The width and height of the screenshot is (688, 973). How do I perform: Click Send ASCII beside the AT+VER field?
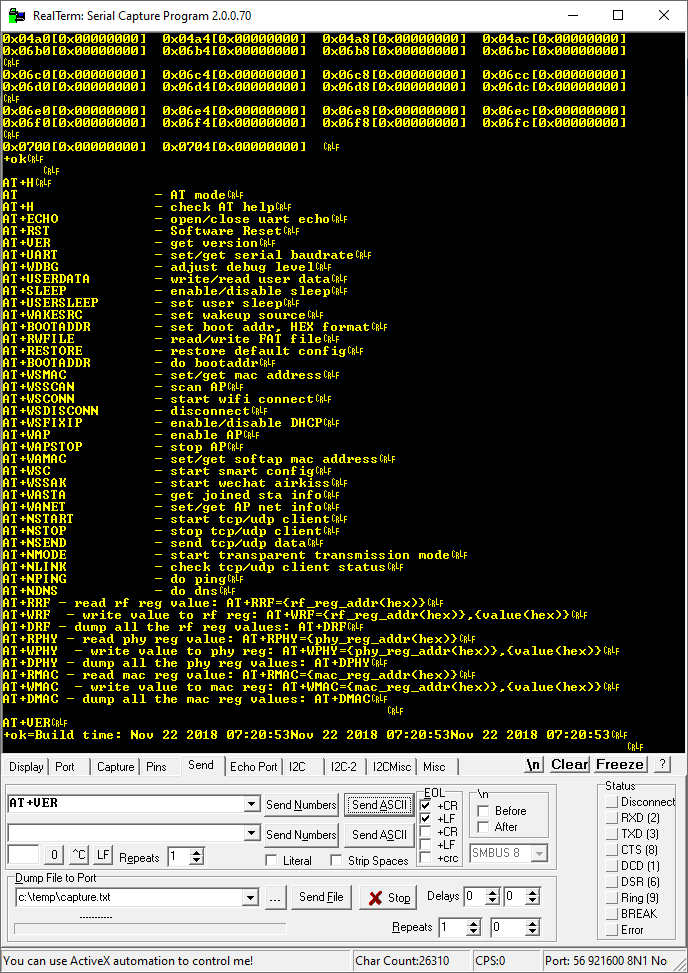tap(379, 805)
